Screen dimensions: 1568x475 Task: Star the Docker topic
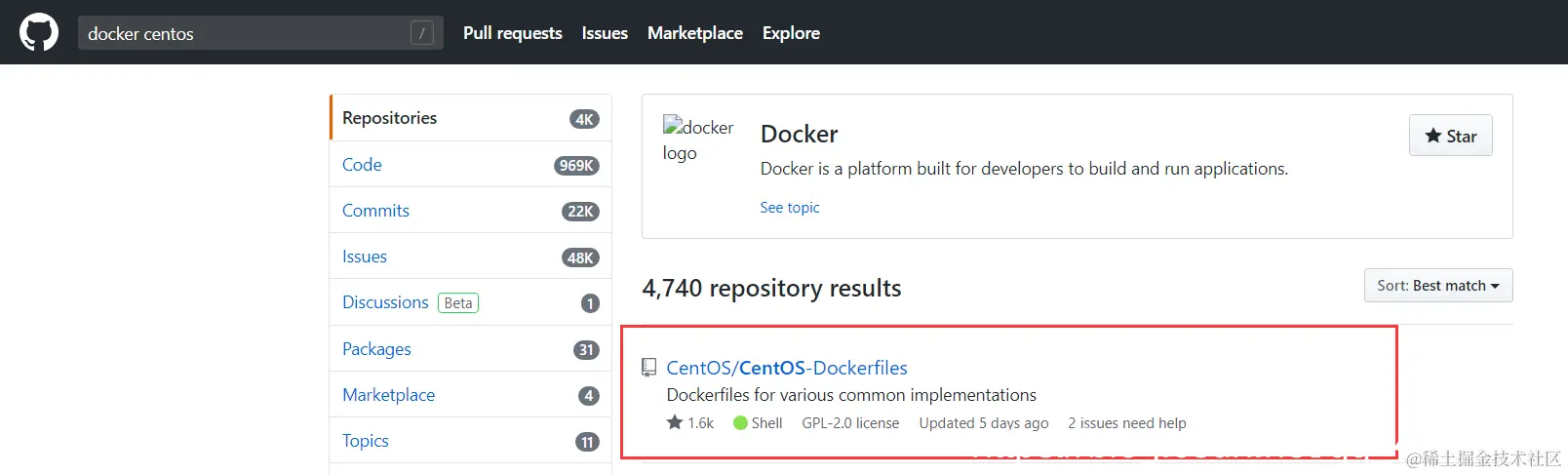pyautogui.click(x=1450, y=137)
